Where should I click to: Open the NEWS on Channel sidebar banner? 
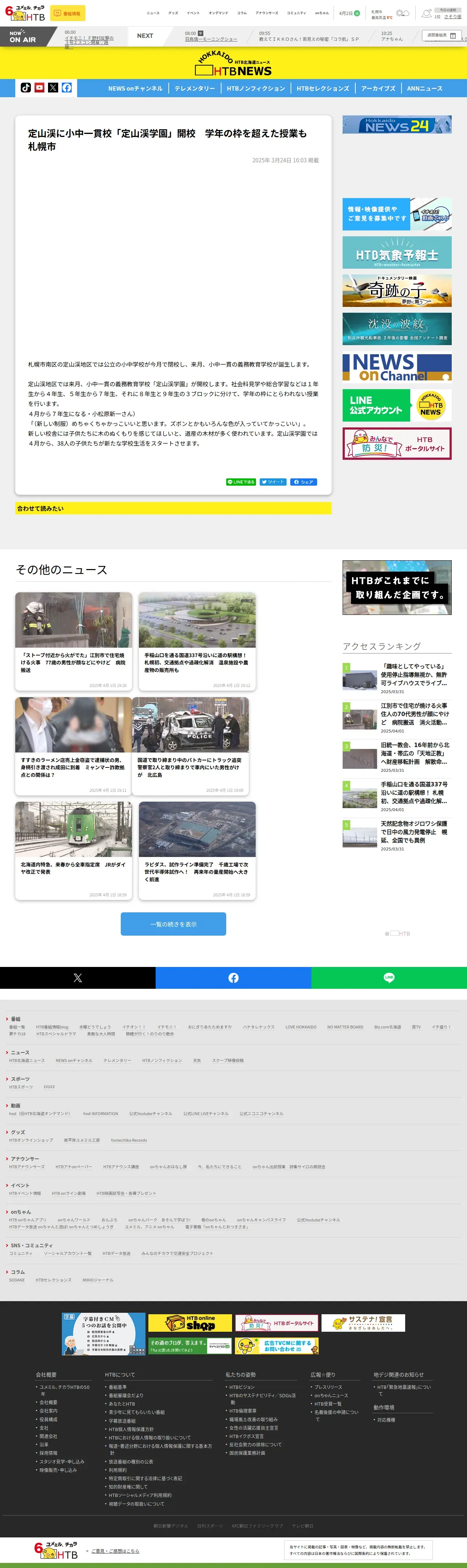(397, 367)
